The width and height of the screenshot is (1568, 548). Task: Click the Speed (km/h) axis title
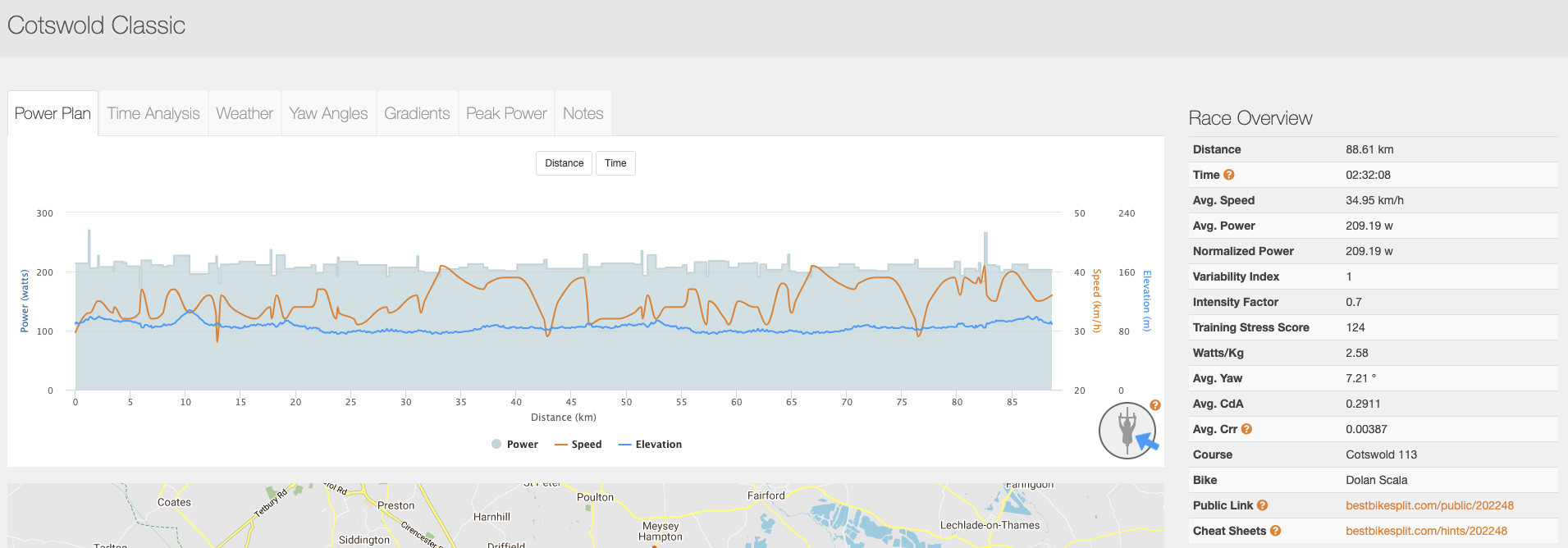[x=1096, y=301]
